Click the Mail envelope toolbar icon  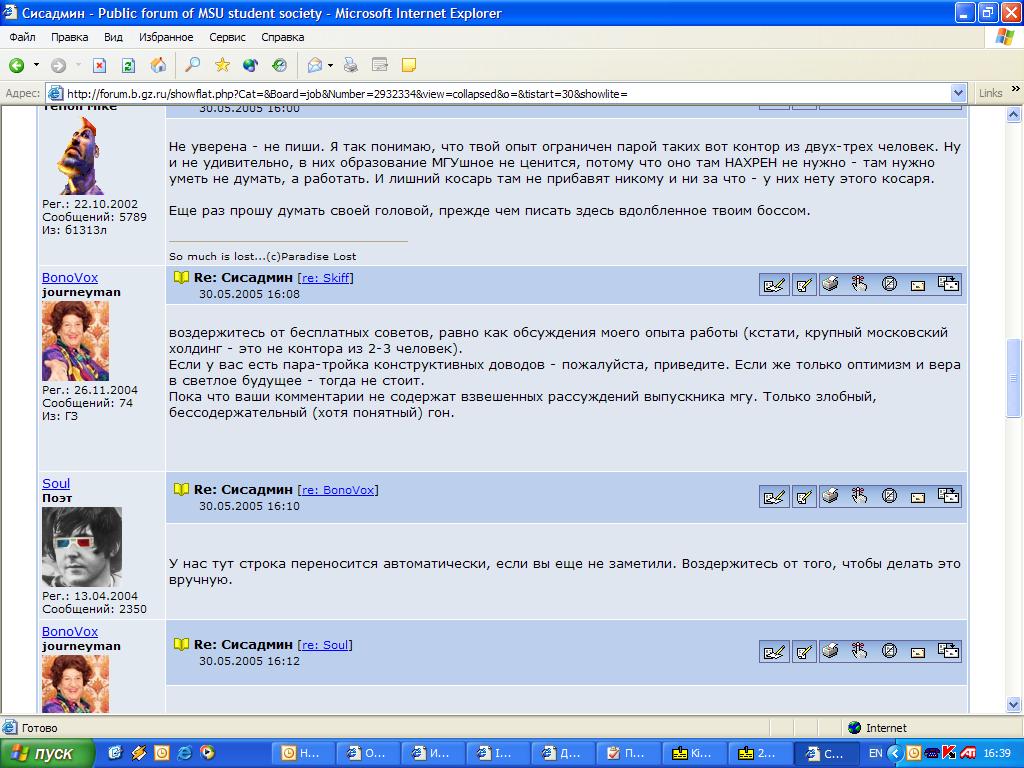(315, 65)
